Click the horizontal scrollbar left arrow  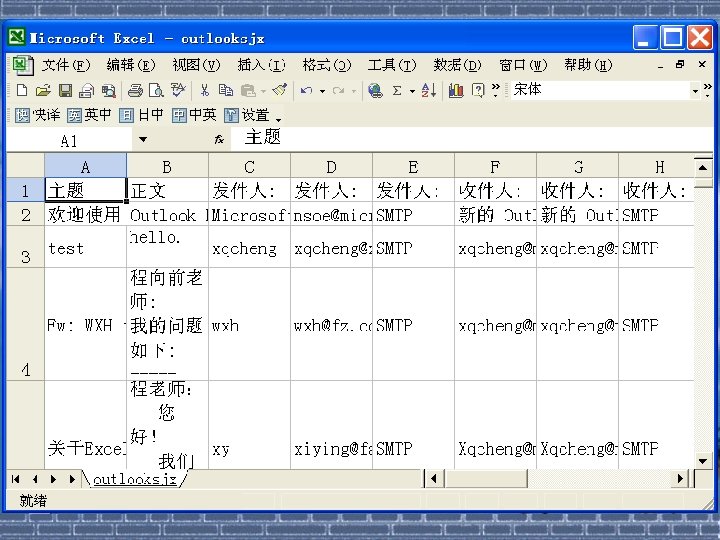click(433, 479)
